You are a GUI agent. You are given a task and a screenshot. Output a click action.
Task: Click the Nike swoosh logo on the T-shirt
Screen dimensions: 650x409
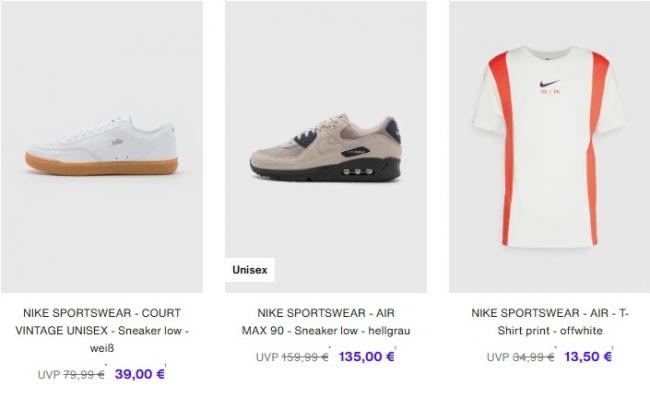[550, 84]
